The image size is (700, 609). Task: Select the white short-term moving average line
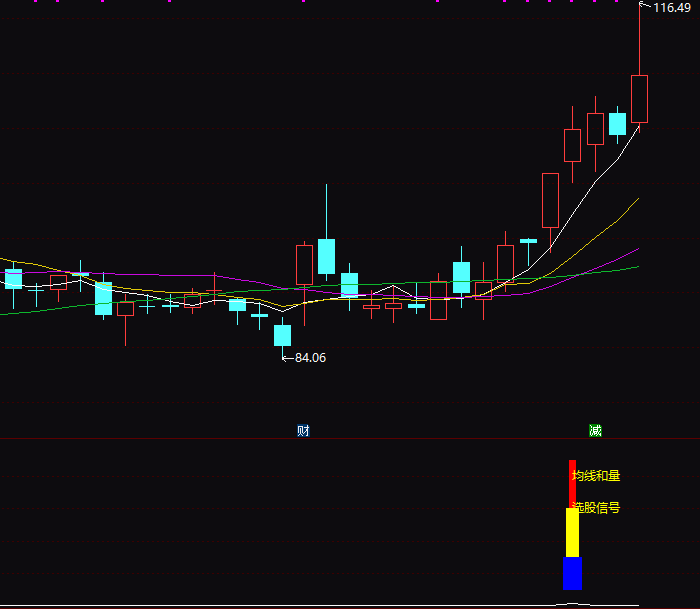(x=574, y=213)
